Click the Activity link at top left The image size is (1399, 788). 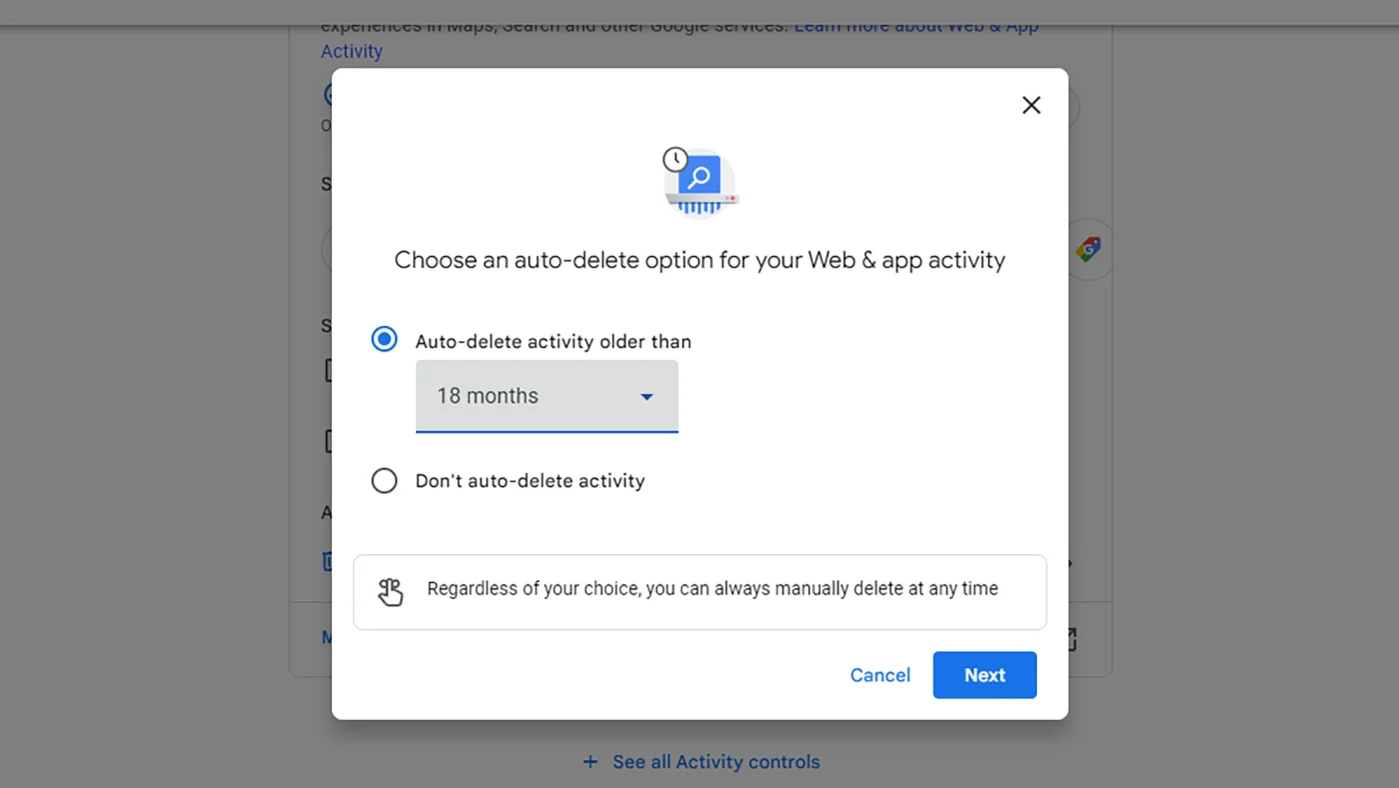coord(352,50)
